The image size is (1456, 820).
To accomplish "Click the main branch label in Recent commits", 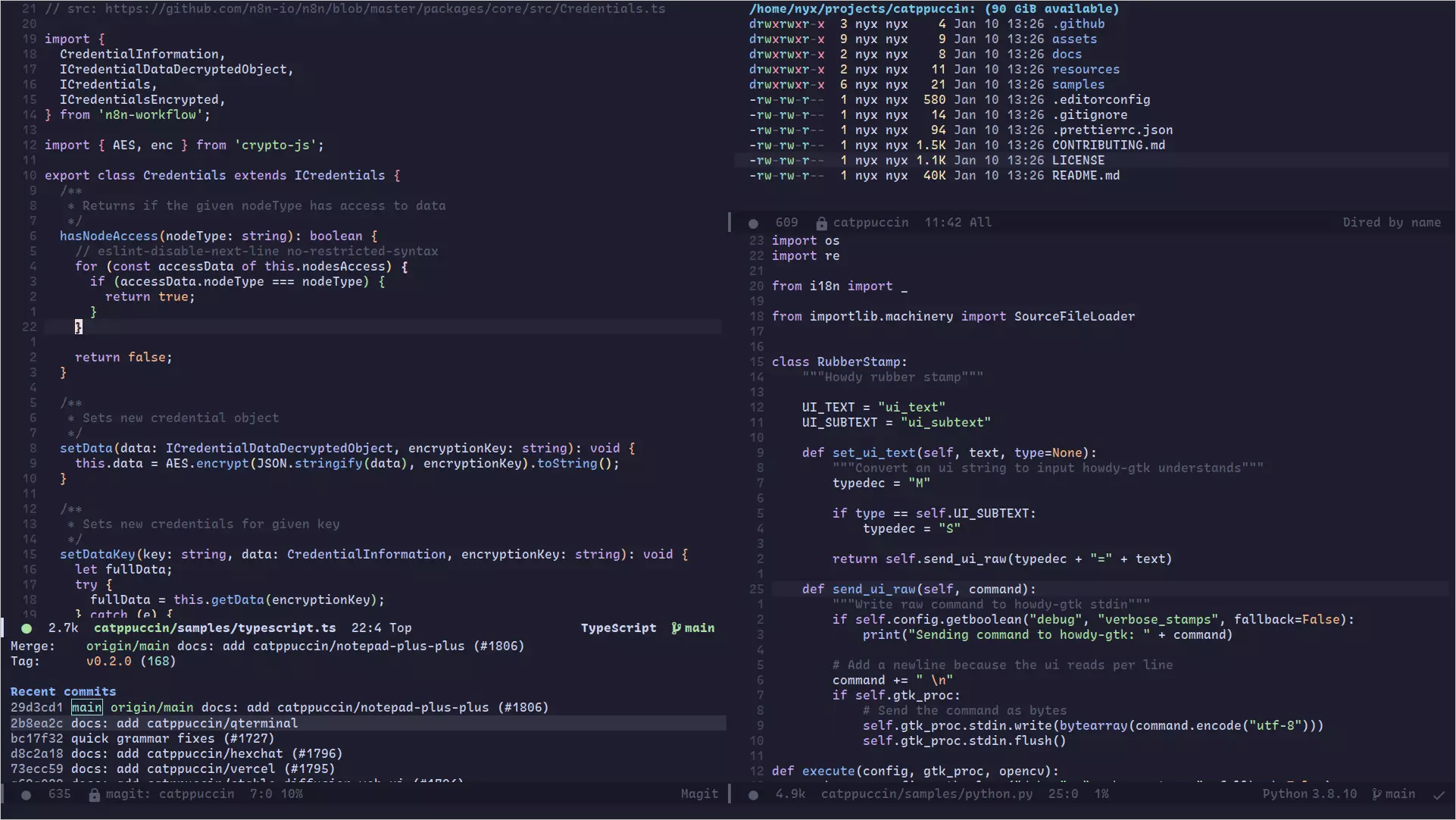I will pos(86,707).
